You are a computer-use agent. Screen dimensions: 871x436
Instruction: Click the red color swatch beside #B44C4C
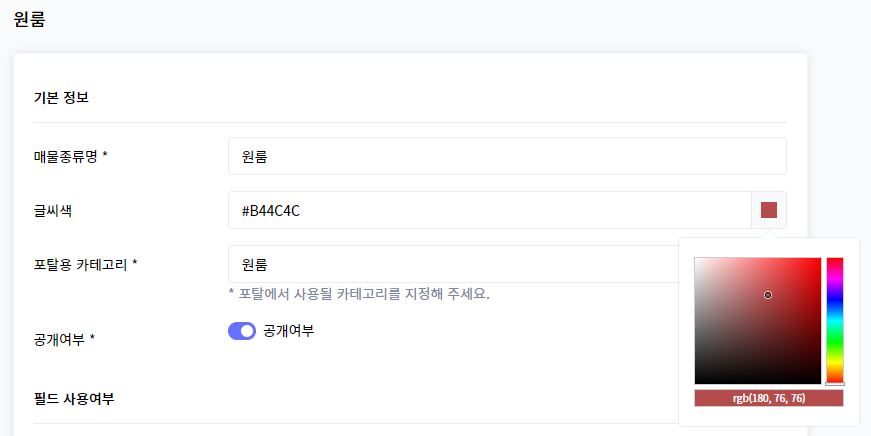(x=769, y=210)
